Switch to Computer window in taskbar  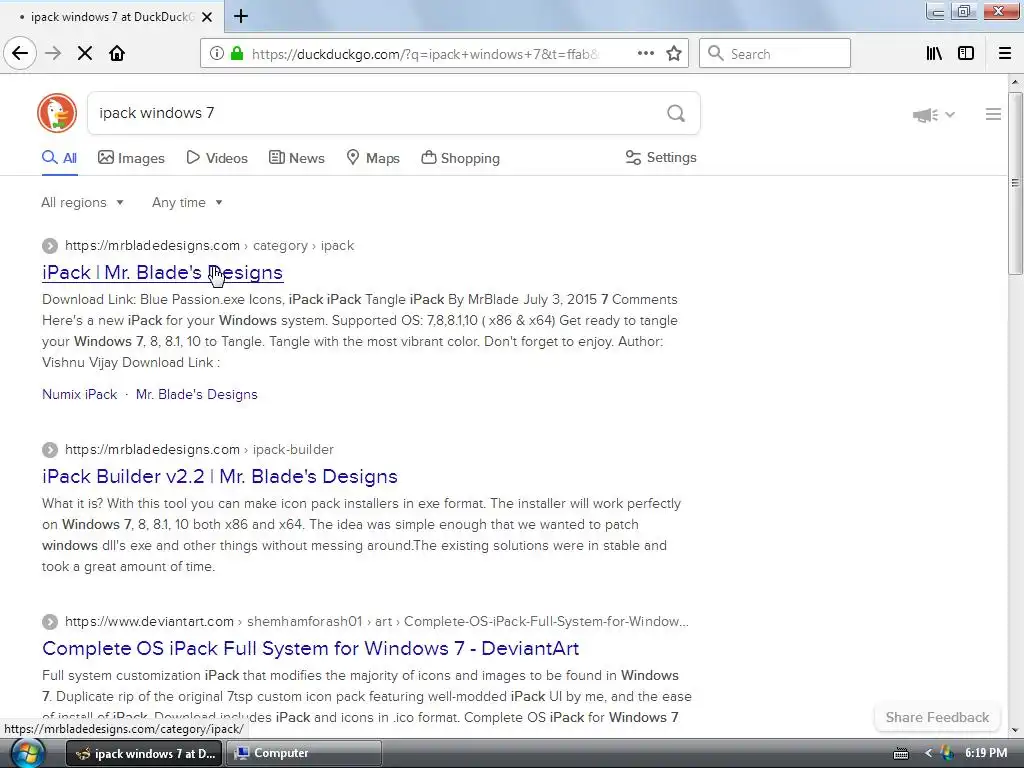pyautogui.click(x=304, y=753)
